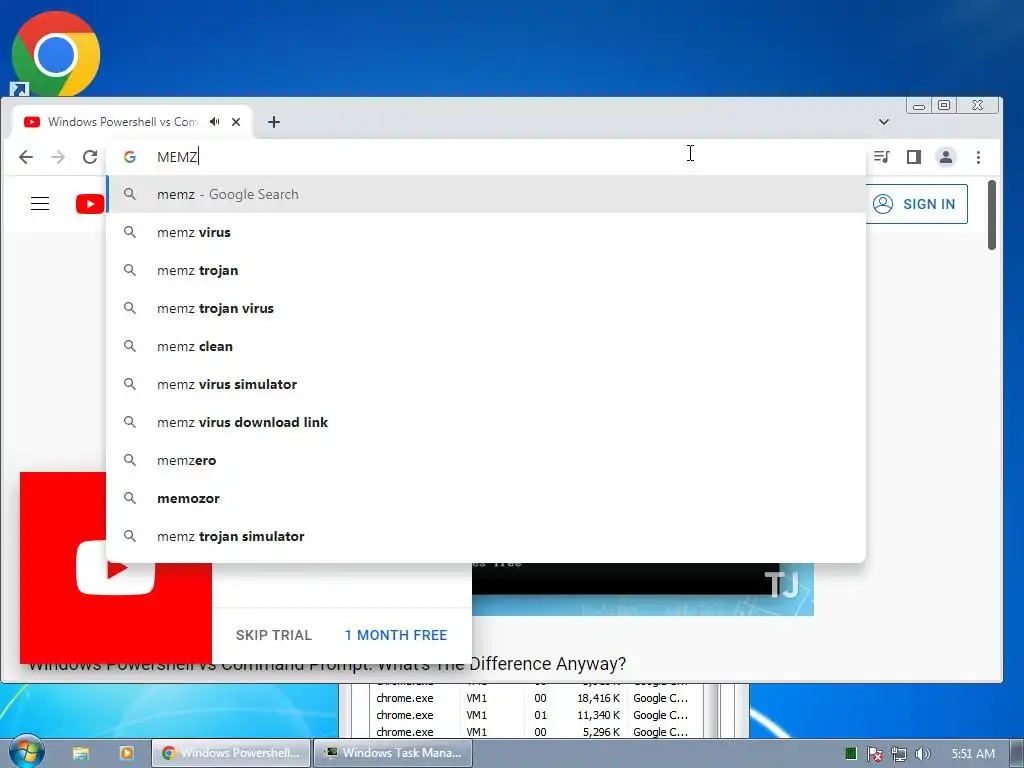Pick the 'memz clean' suggestion
This screenshot has height=768, width=1024.
point(486,346)
